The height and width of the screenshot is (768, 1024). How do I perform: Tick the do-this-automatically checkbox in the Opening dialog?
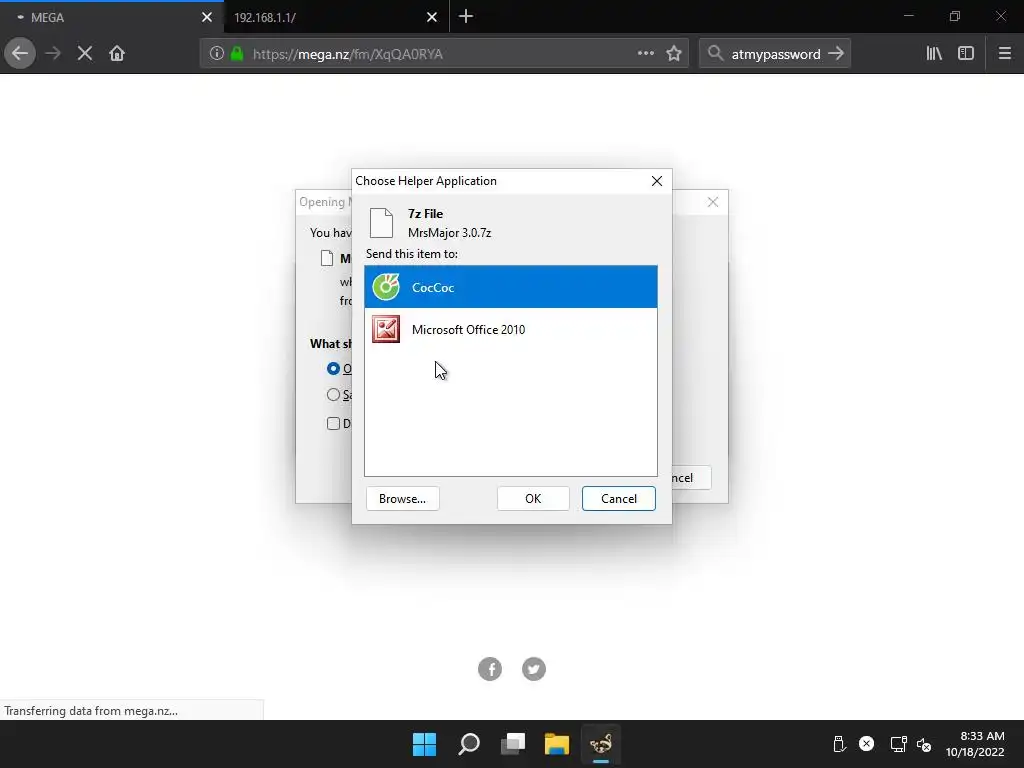pos(333,424)
